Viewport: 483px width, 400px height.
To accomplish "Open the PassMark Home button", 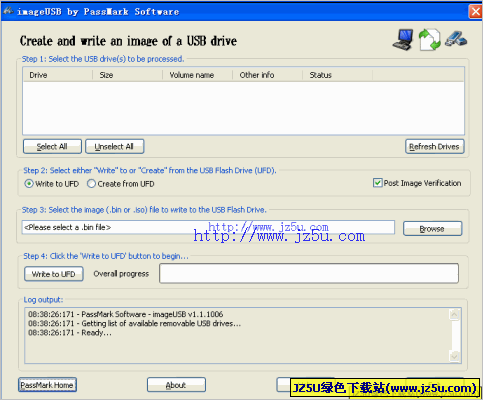I will click(x=47, y=385).
